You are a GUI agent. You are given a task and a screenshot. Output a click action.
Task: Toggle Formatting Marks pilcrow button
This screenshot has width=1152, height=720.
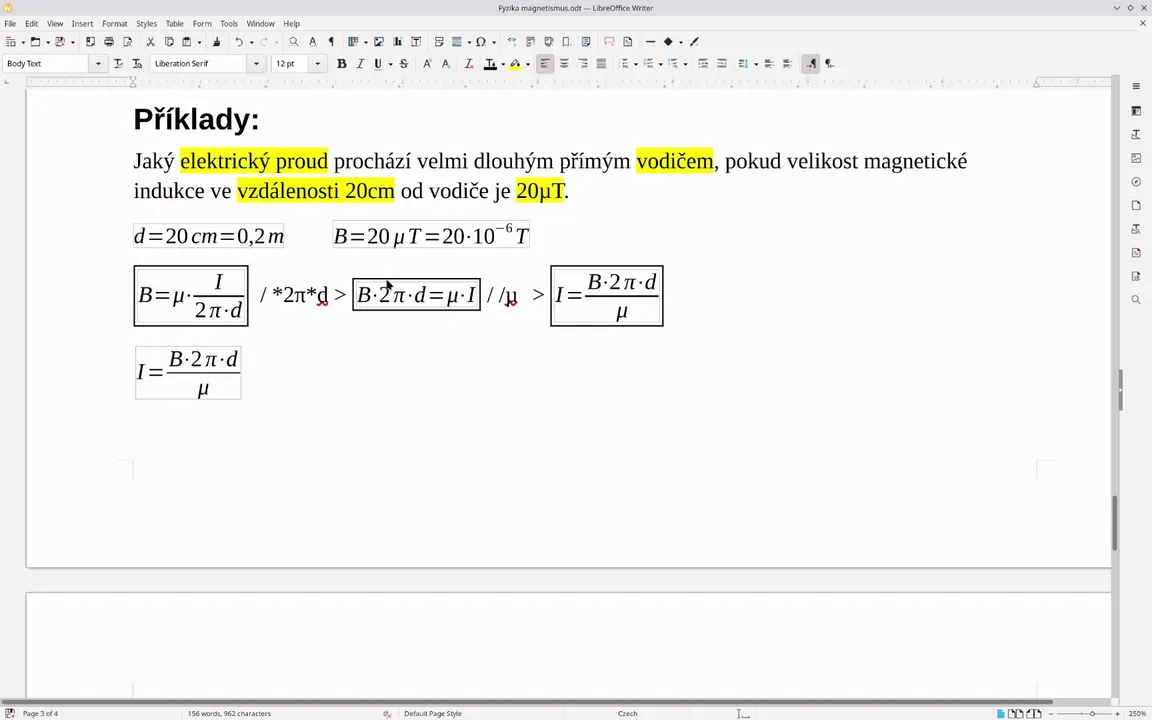click(331, 42)
